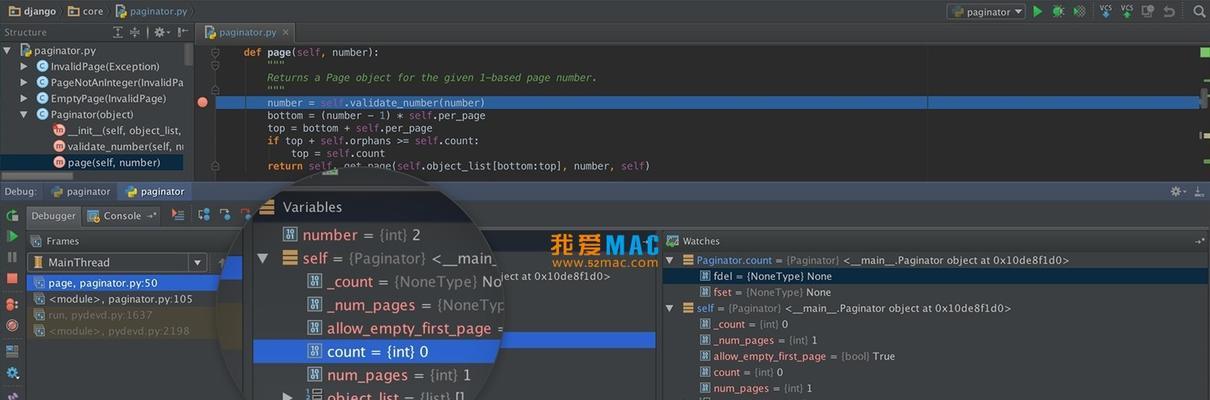
Task: Collapse the paginator.py structure node
Action: point(8,50)
